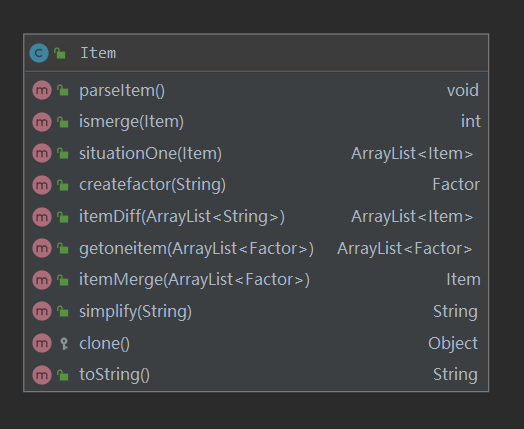
Task: Click the protected key icon beside clone()
Action: (63, 343)
